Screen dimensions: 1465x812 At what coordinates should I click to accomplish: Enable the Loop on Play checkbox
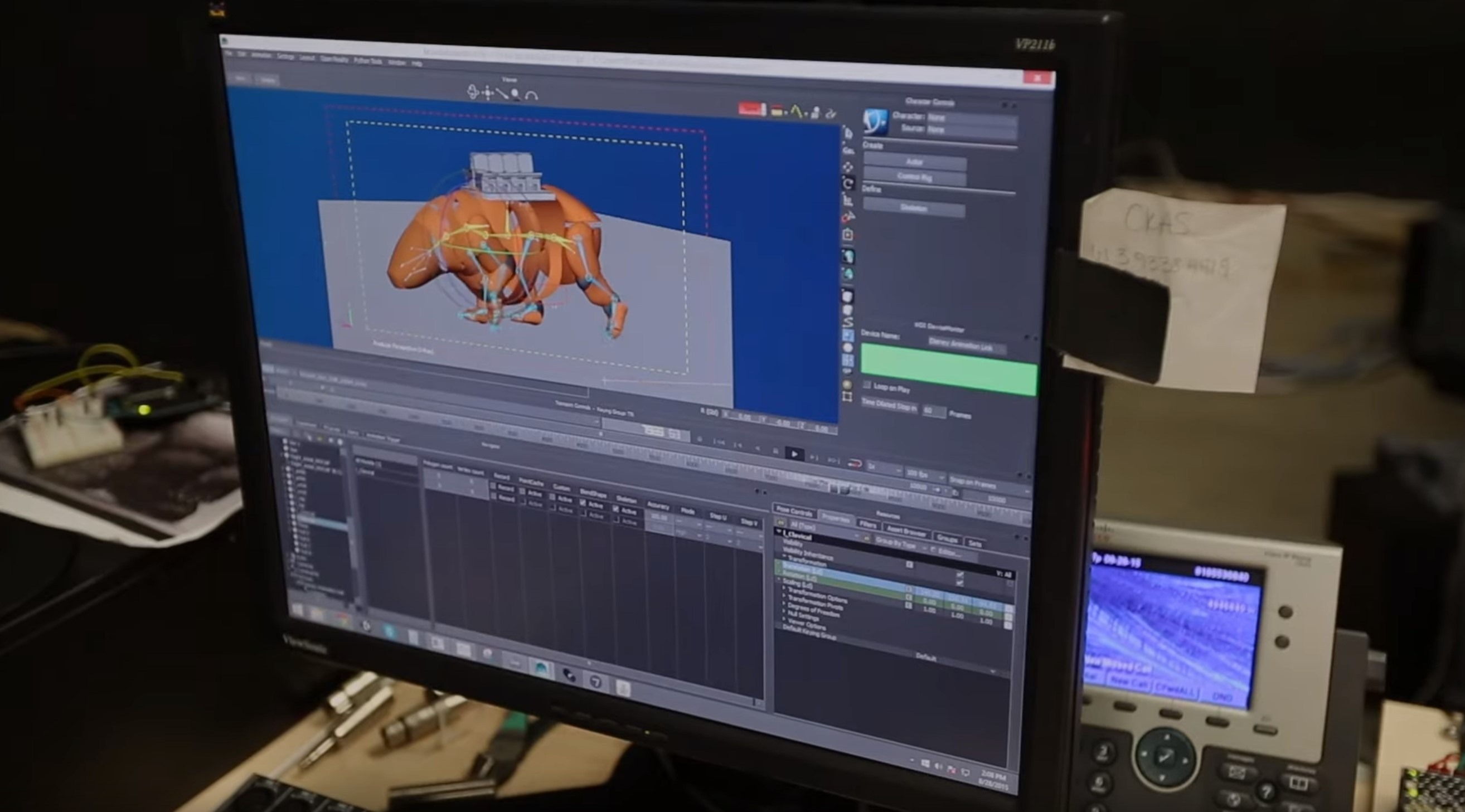[x=867, y=385]
